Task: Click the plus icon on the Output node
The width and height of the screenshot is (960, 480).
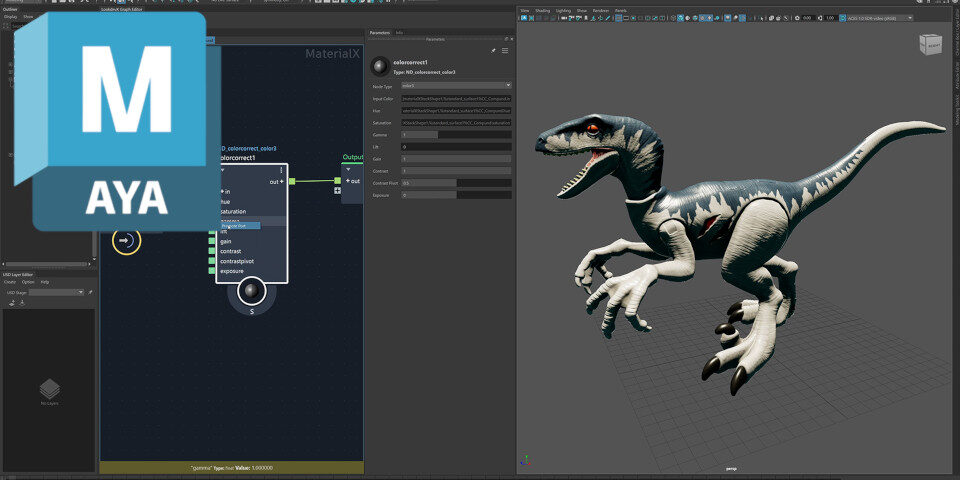Action: pyautogui.click(x=338, y=190)
